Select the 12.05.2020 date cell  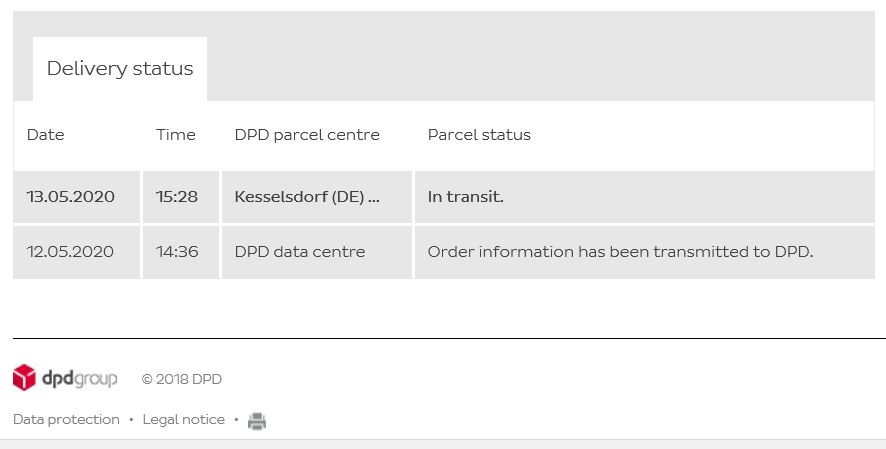click(x=70, y=252)
